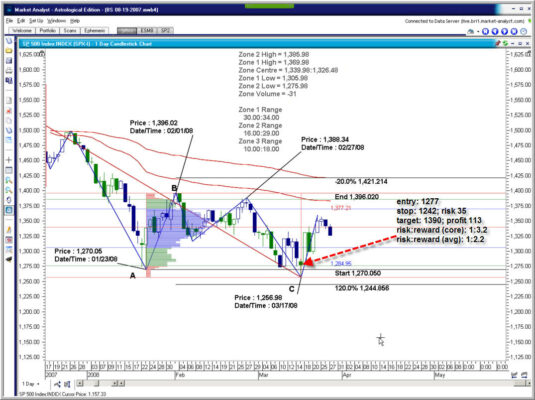Click the save disk icon in left toolbar
The image size is (535, 400).
[x=9, y=60]
